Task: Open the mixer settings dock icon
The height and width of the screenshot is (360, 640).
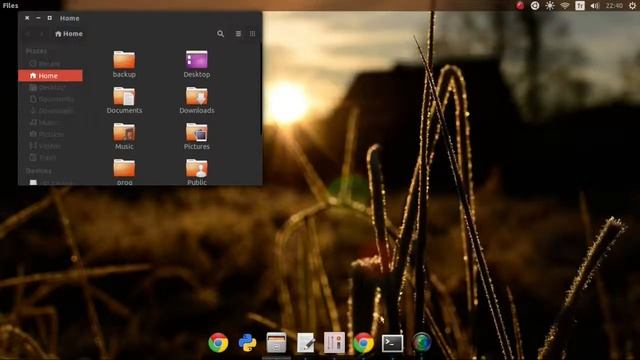Action: click(x=334, y=342)
